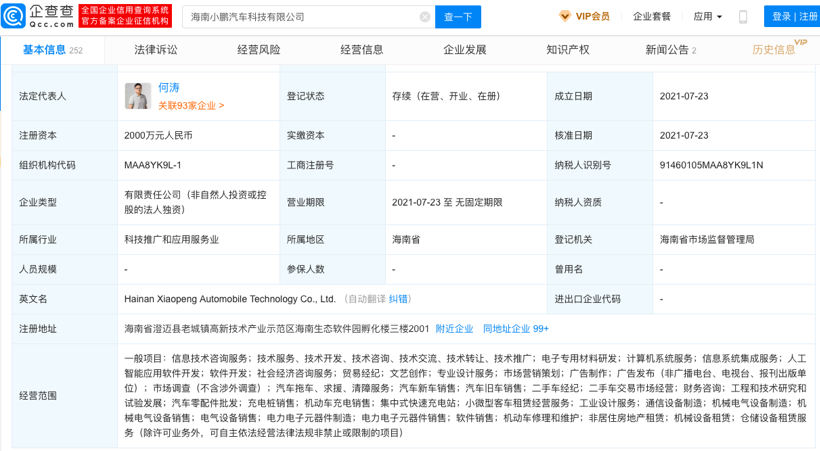
Task: Click the 纠错 correction link
Action: pos(398,299)
